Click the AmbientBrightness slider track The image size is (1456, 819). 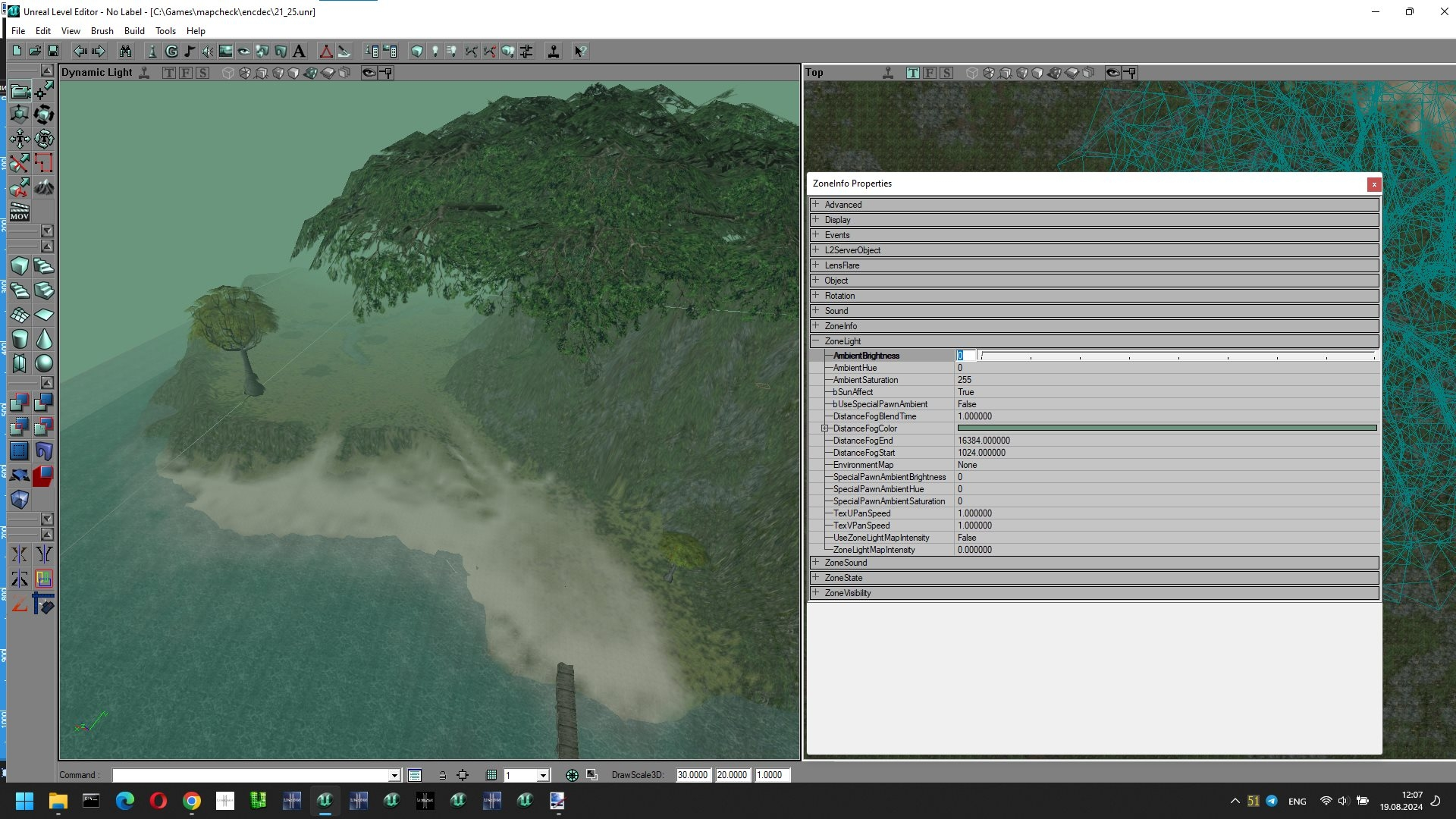click(1178, 356)
